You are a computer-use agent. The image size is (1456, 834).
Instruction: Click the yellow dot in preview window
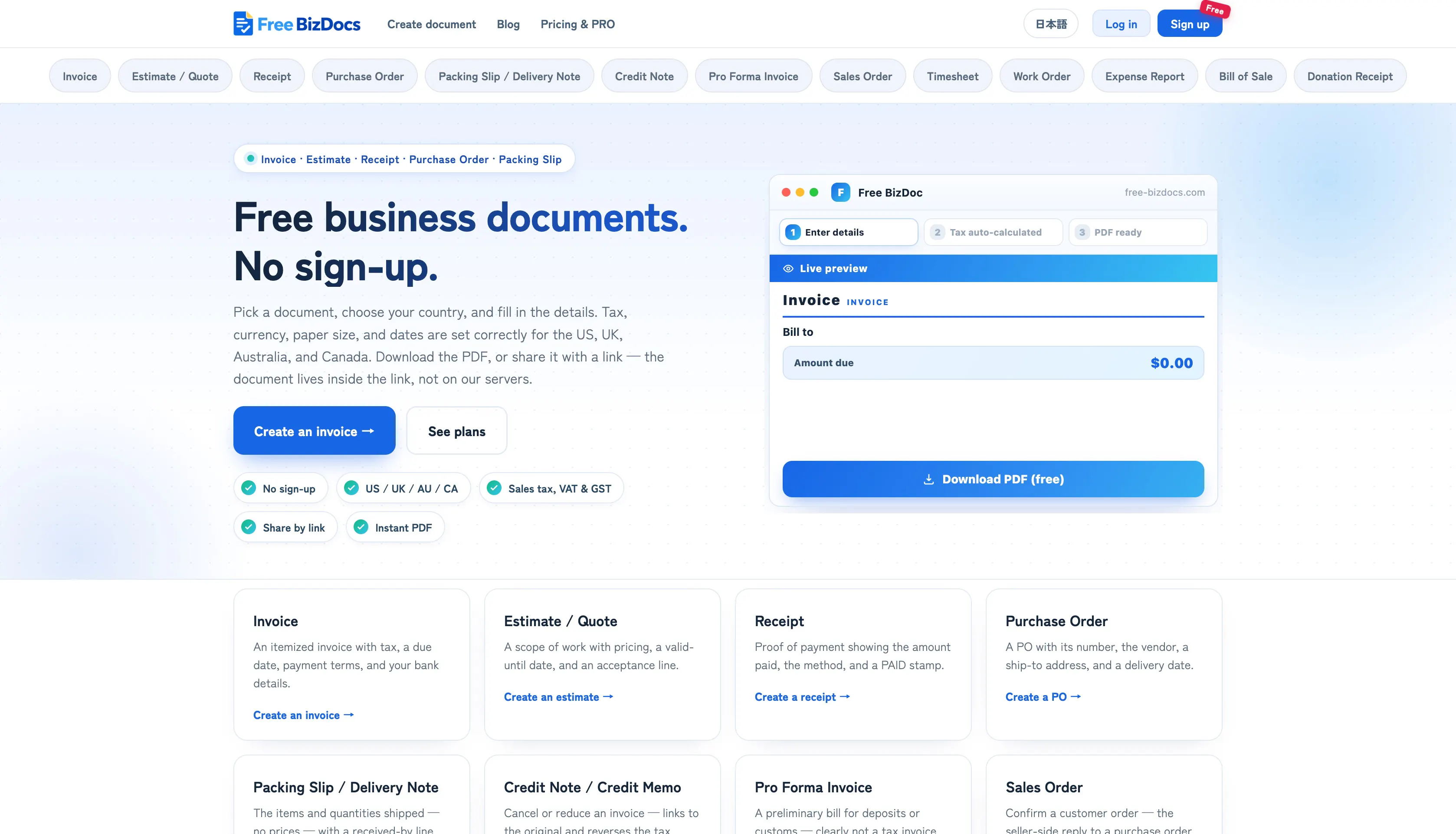pos(800,193)
